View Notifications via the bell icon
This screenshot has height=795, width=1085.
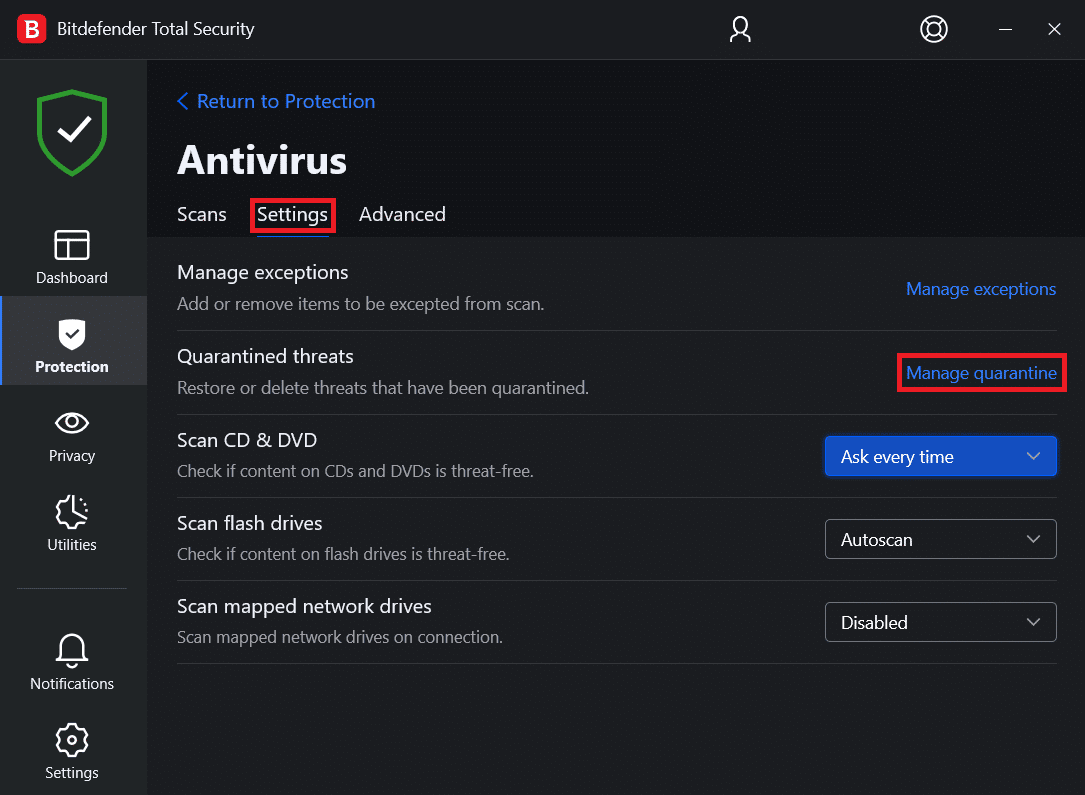[71, 662]
